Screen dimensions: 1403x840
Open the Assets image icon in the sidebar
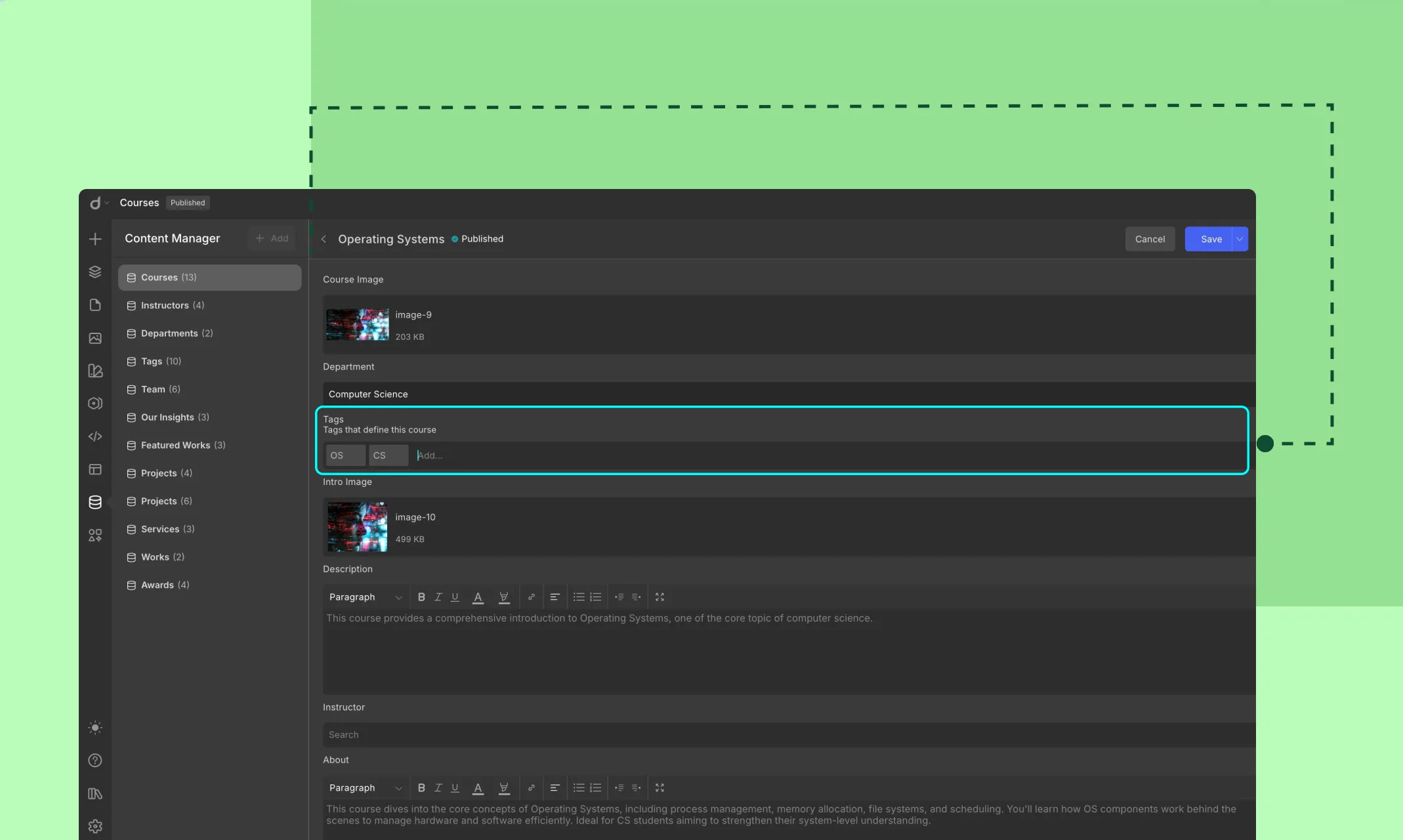point(95,338)
